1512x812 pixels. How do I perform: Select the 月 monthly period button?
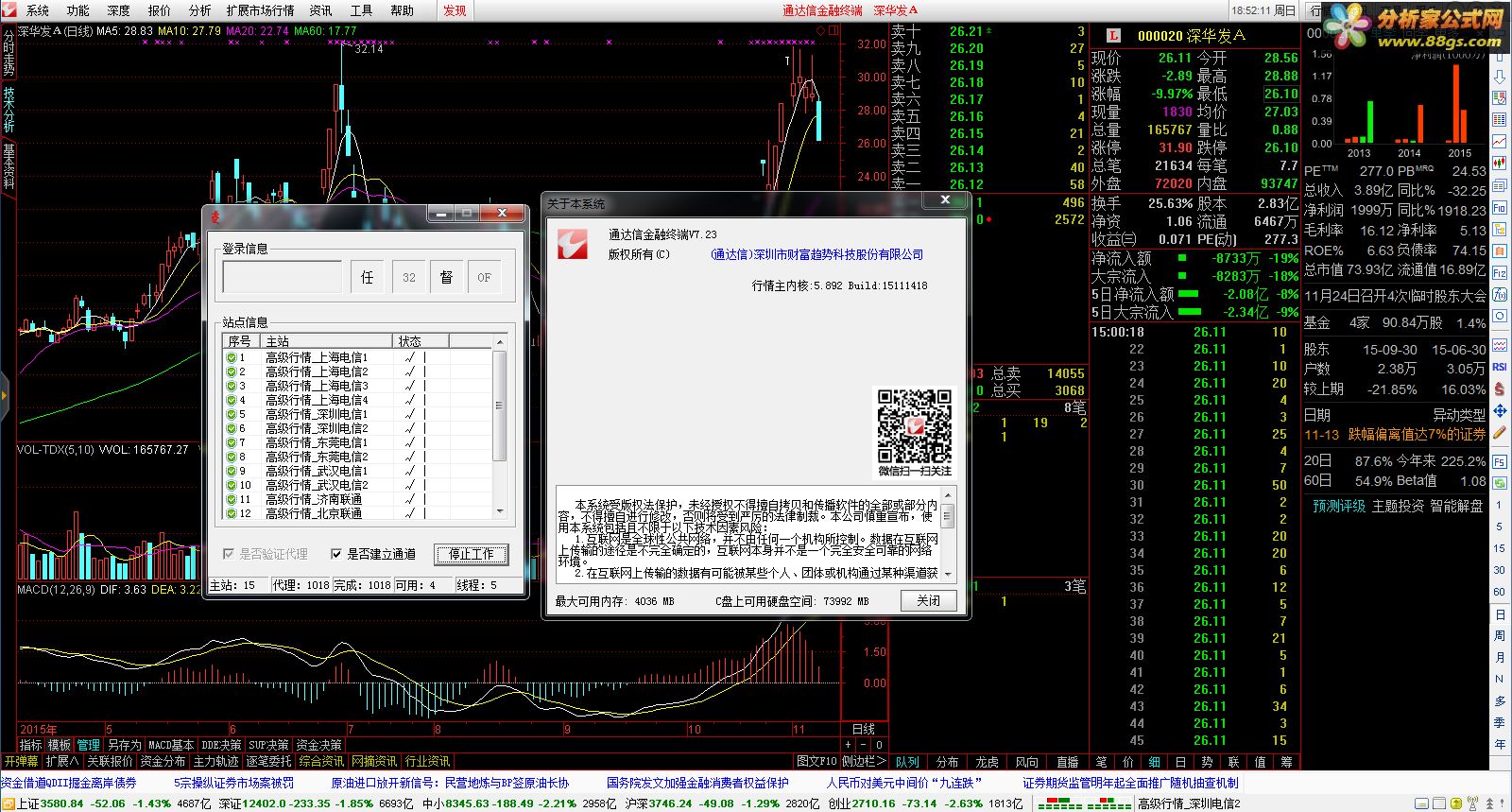tap(1500, 657)
